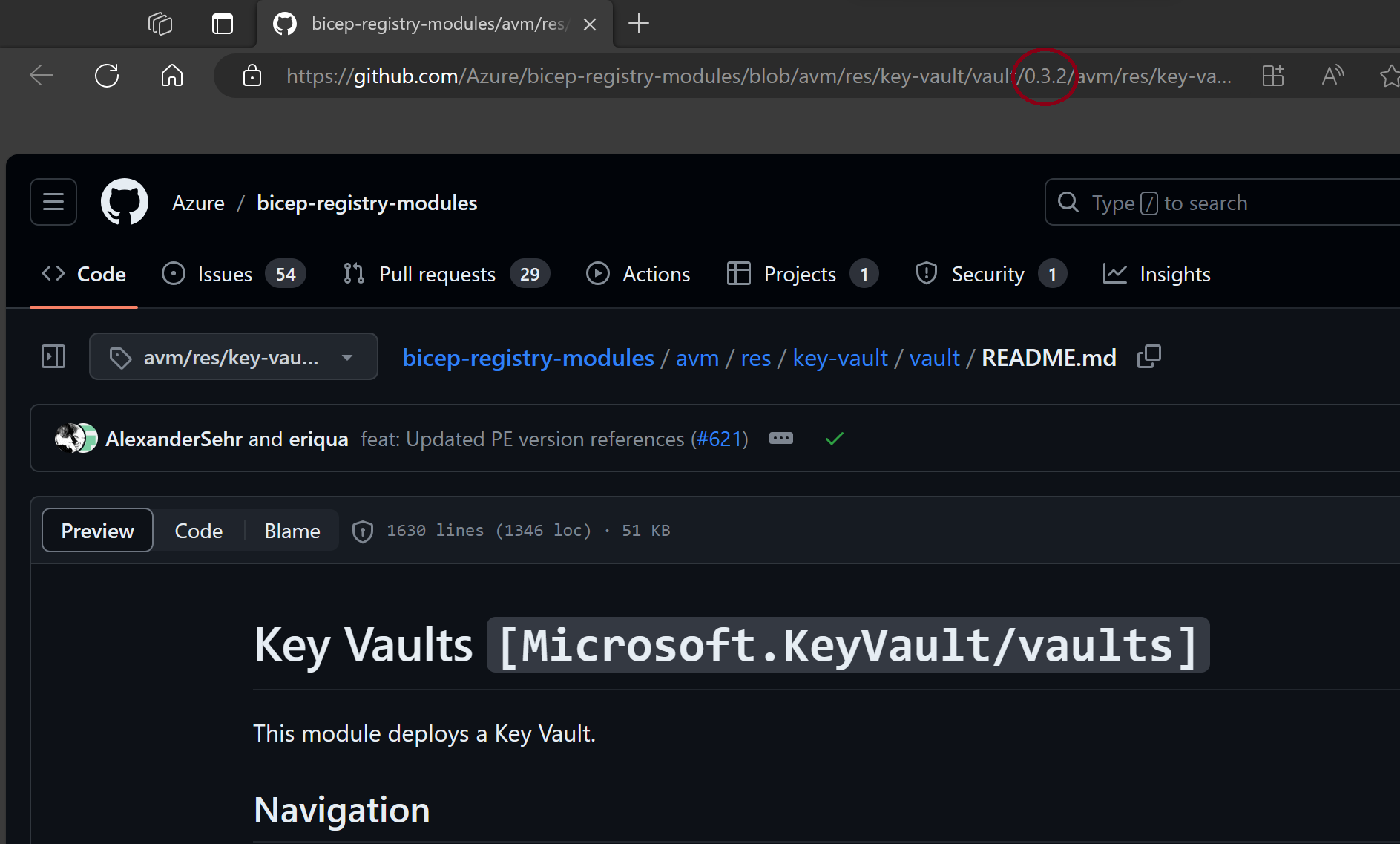Copy file path icon
The width and height of the screenshot is (1400, 844).
tap(1148, 357)
